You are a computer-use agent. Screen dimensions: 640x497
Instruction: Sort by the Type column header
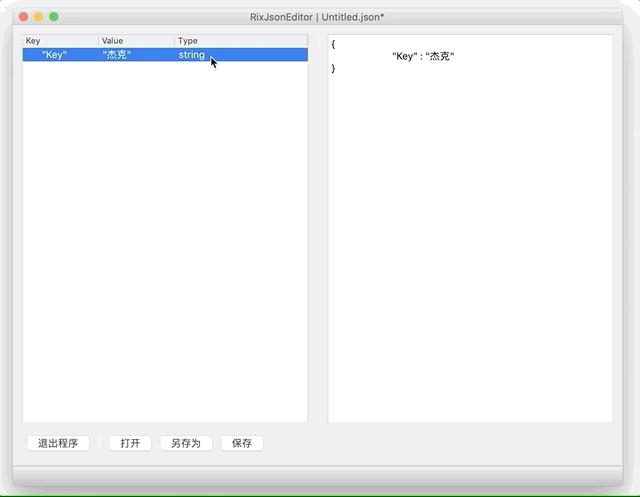pyautogui.click(x=241, y=41)
